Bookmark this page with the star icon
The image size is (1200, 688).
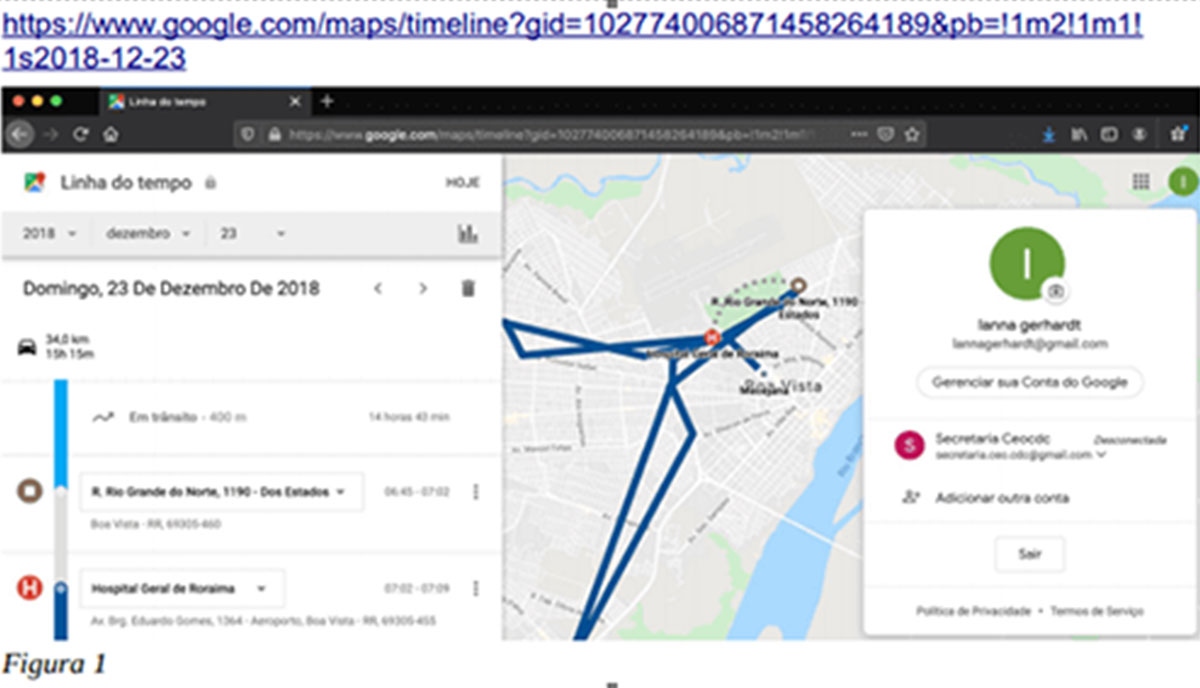[x=911, y=134]
